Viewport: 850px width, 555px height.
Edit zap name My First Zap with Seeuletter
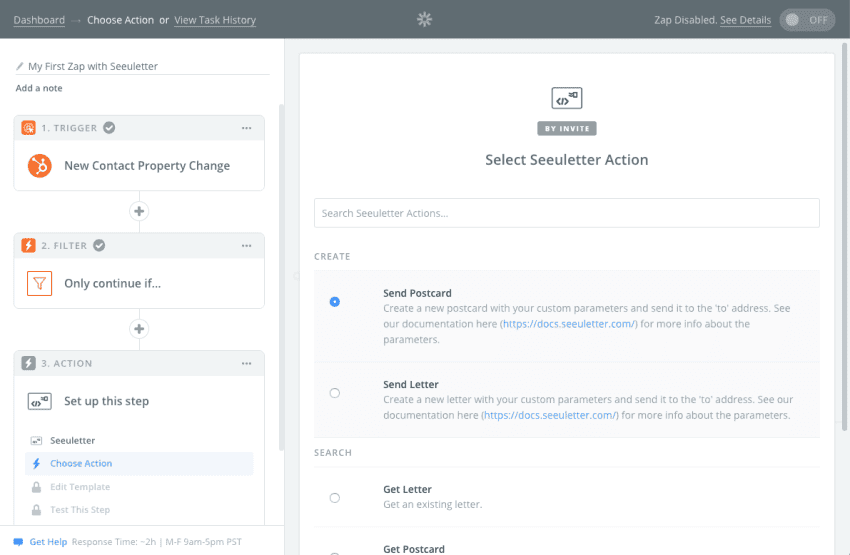click(x=93, y=66)
